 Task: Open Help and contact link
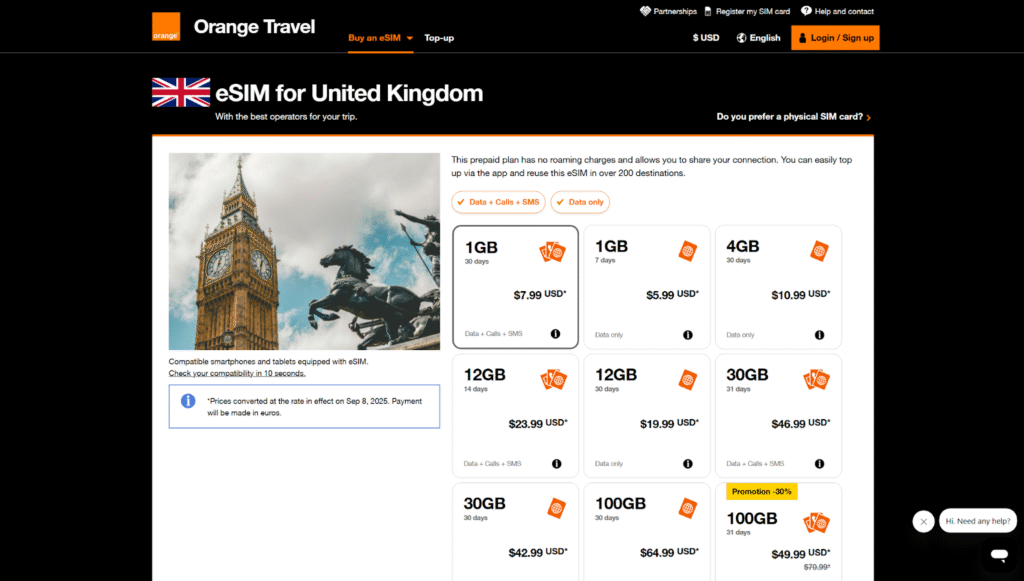[837, 11]
